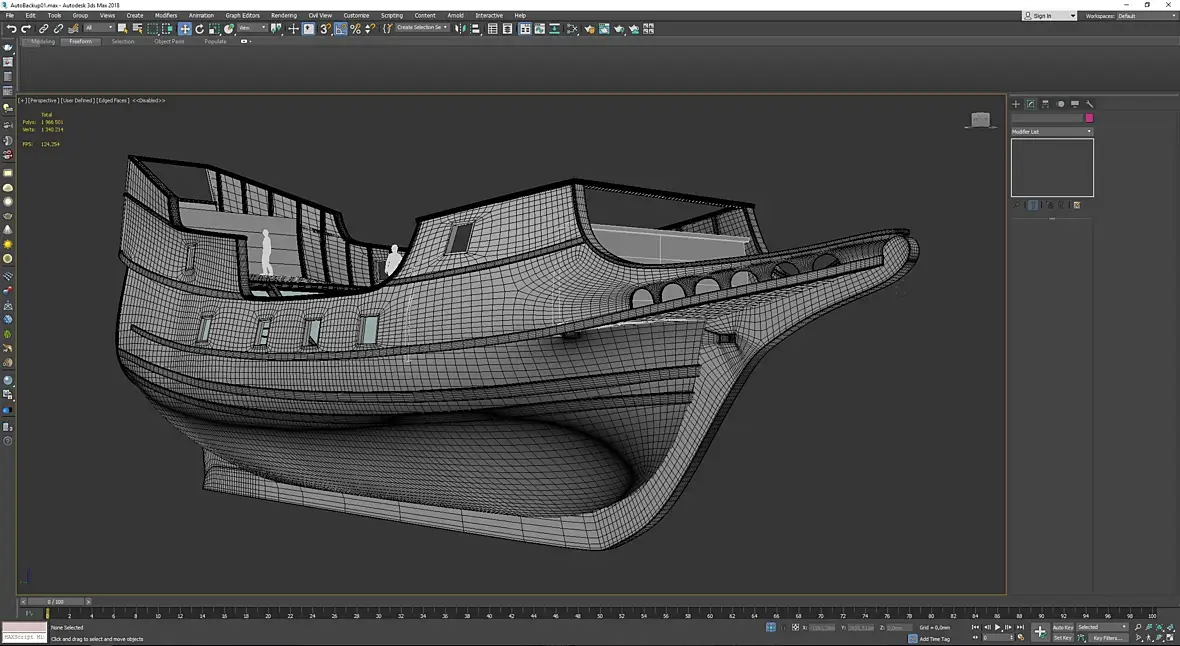1180x646 pixels.
Task: Switch to the Freeform ribbon tab
Action: click(80, 42)
